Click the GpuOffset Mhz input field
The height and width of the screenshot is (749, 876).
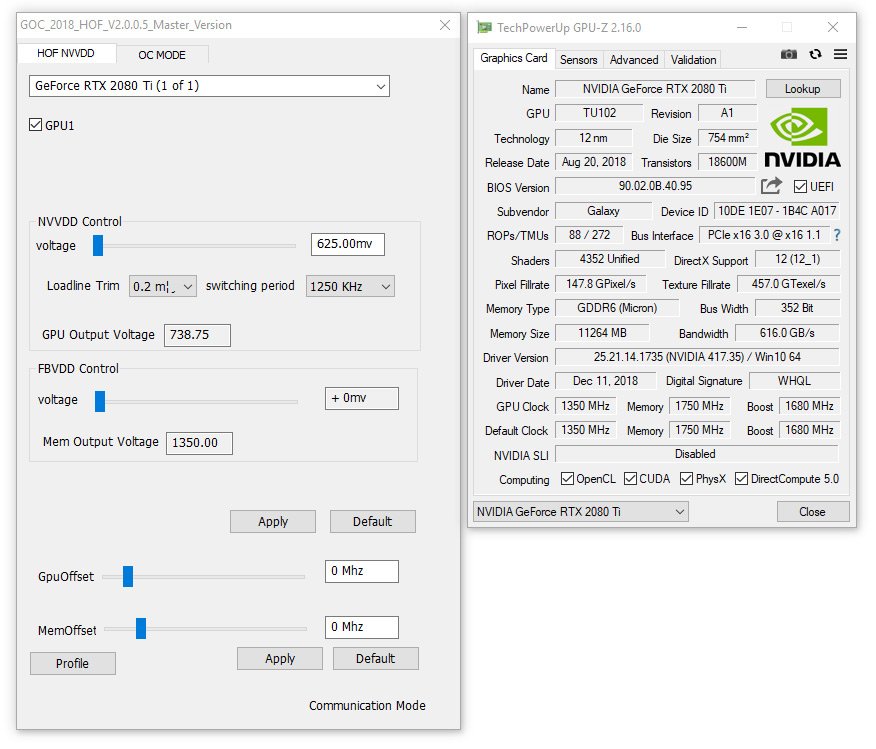point(362,571)
